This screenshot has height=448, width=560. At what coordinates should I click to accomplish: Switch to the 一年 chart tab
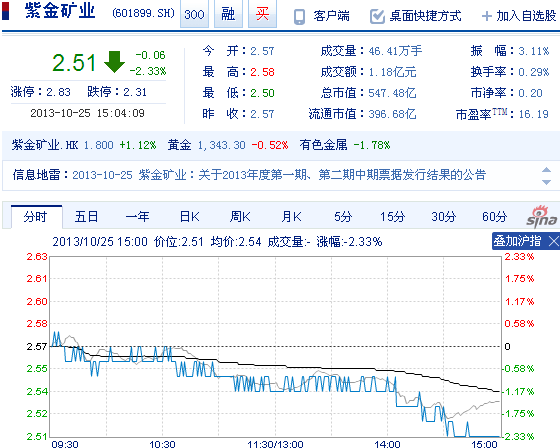coord(138,217)
